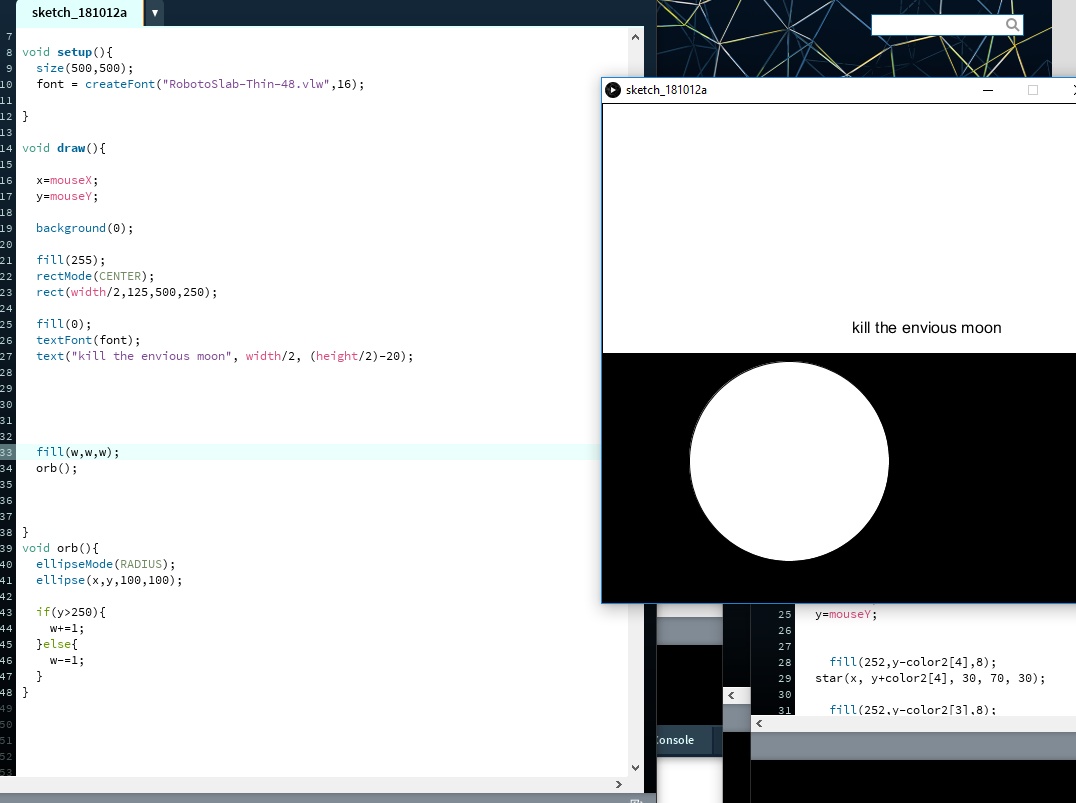Click the editor vertical scrollbar up arrow

[x=635, y=36]
